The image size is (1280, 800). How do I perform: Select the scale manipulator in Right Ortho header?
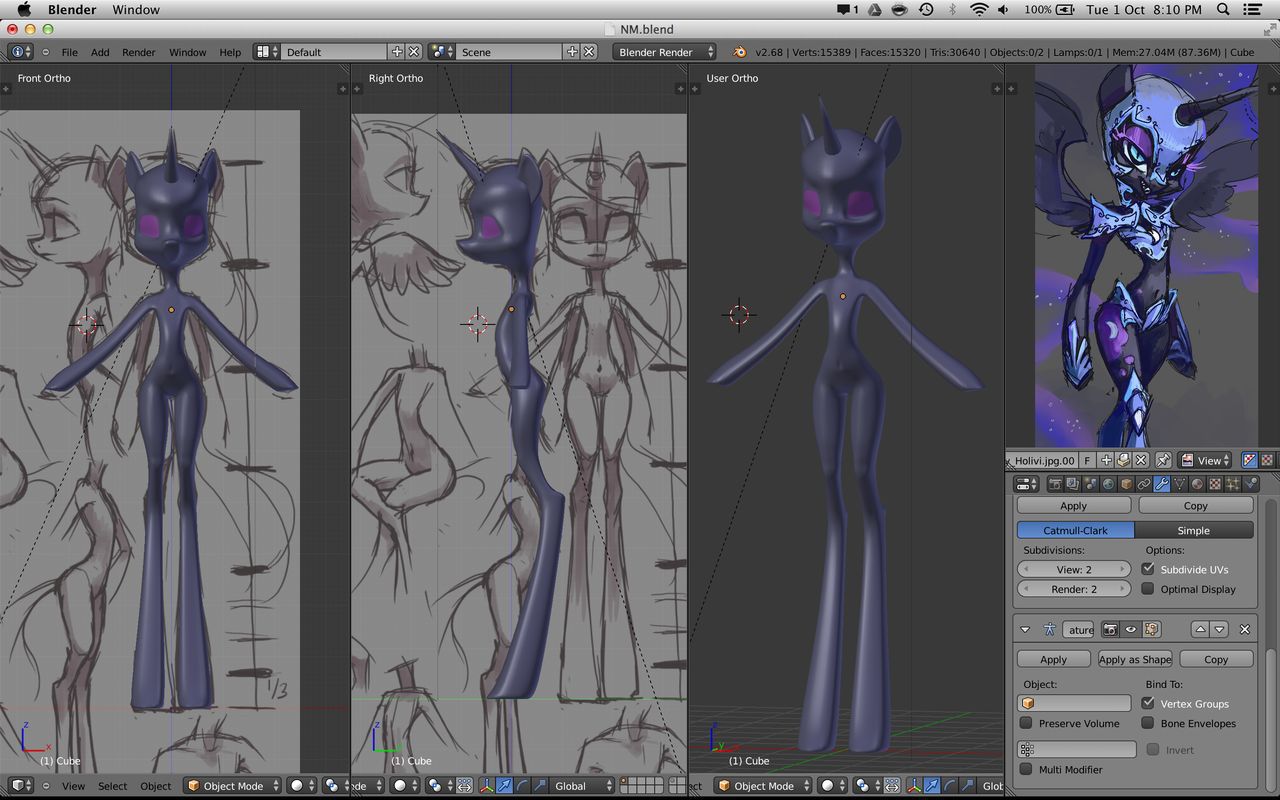point(541,786)
